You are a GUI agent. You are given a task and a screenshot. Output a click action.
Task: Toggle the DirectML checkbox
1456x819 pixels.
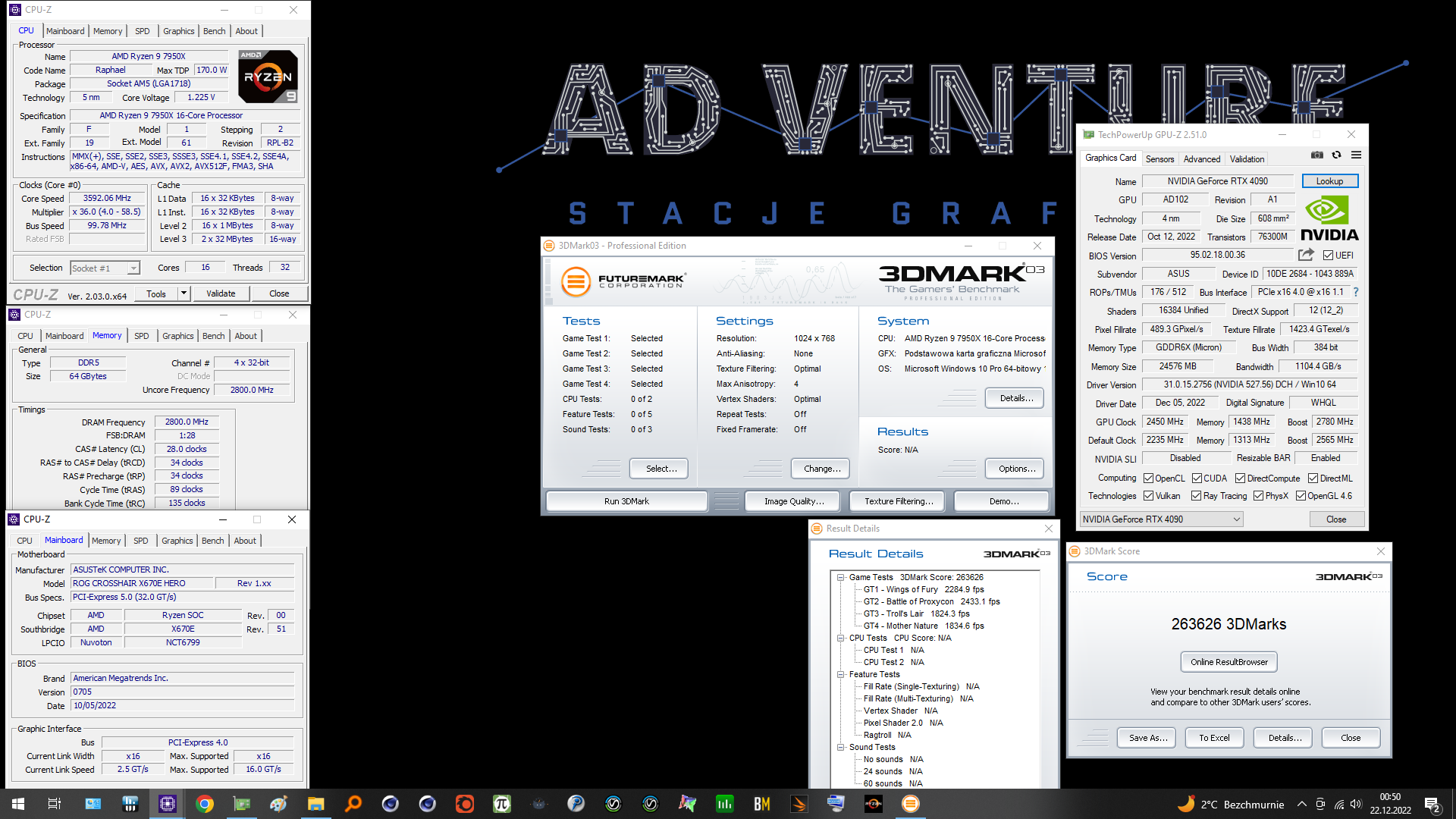[x=1313, y=479]
